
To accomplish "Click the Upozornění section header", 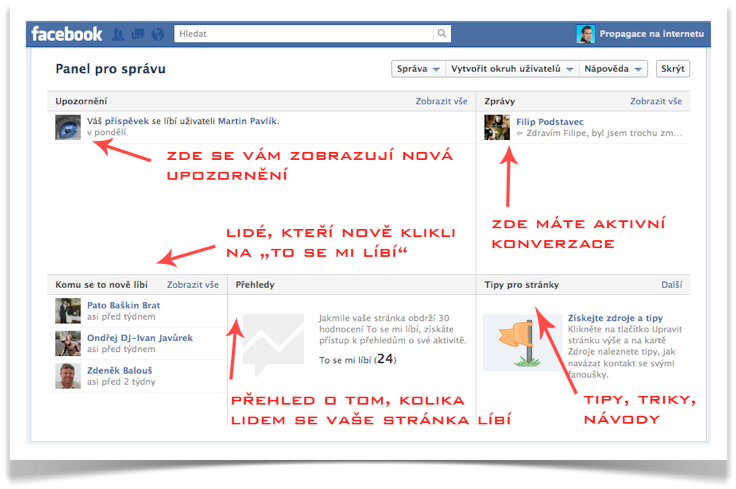I will tap(81, 101).
